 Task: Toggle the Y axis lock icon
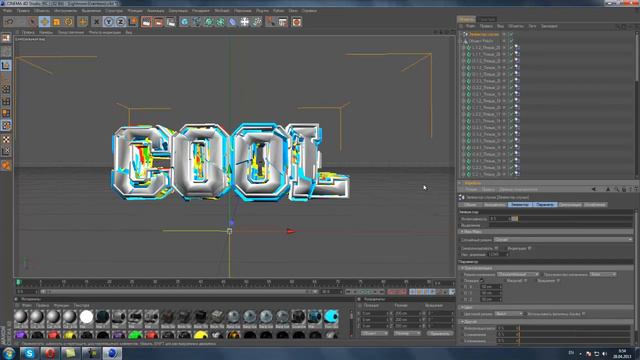pos(109,22)
